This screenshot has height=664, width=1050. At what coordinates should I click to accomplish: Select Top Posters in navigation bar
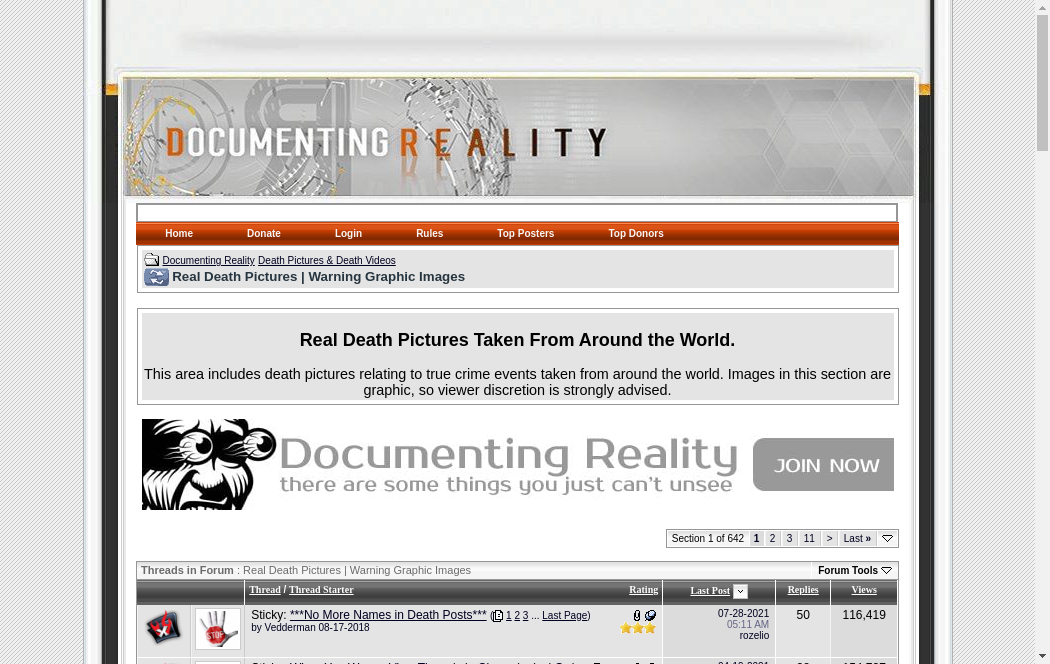click(525, 234)
